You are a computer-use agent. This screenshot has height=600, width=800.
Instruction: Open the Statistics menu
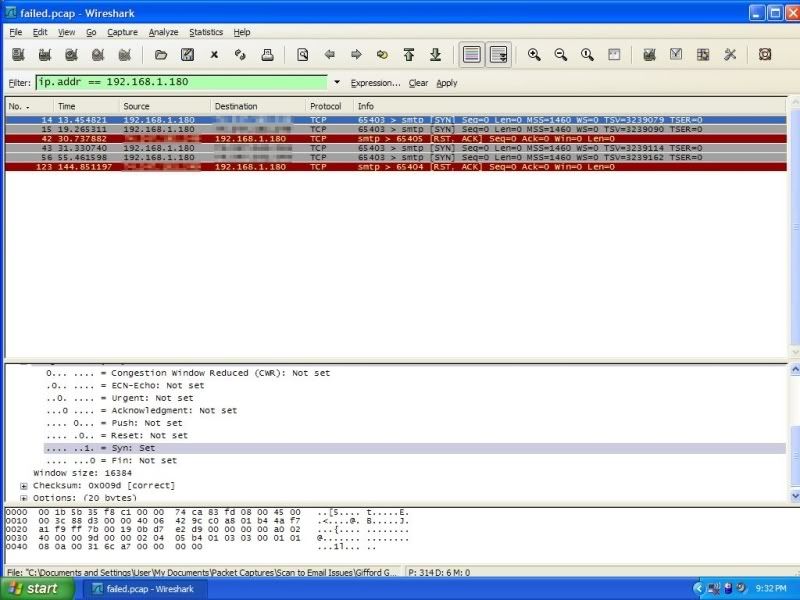click(206, 32)
